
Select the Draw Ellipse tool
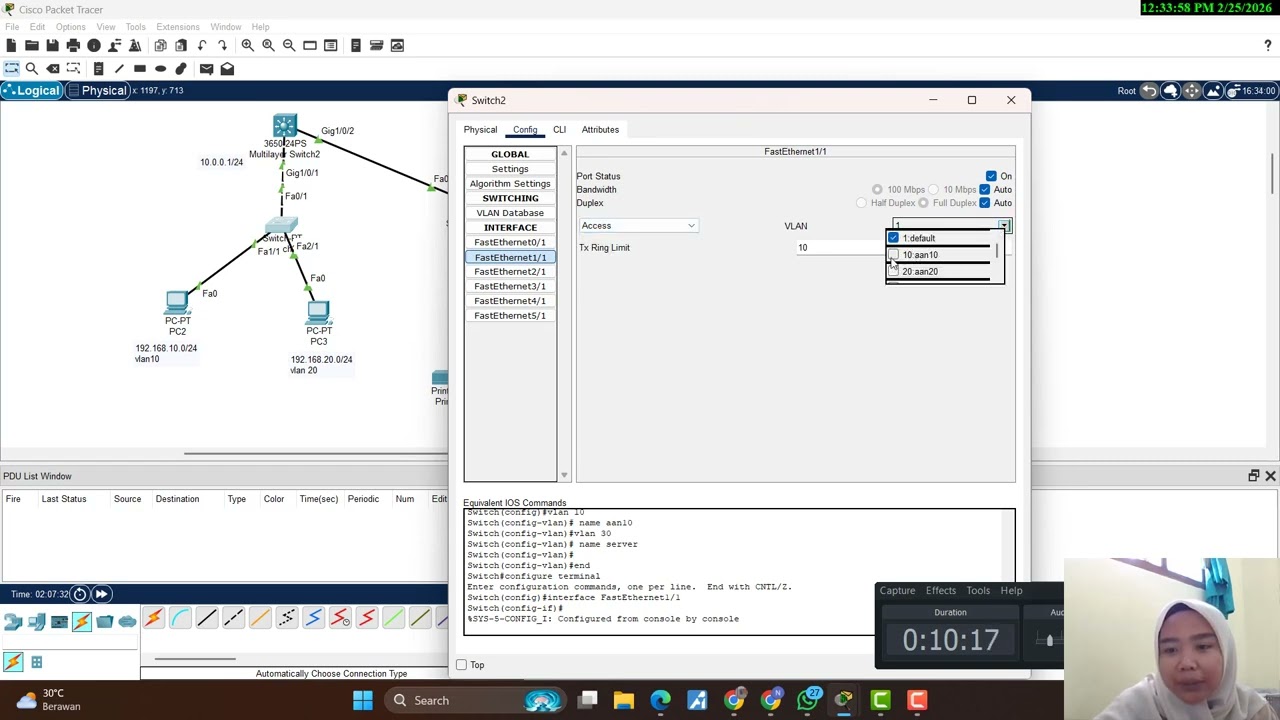click(160, 68)
